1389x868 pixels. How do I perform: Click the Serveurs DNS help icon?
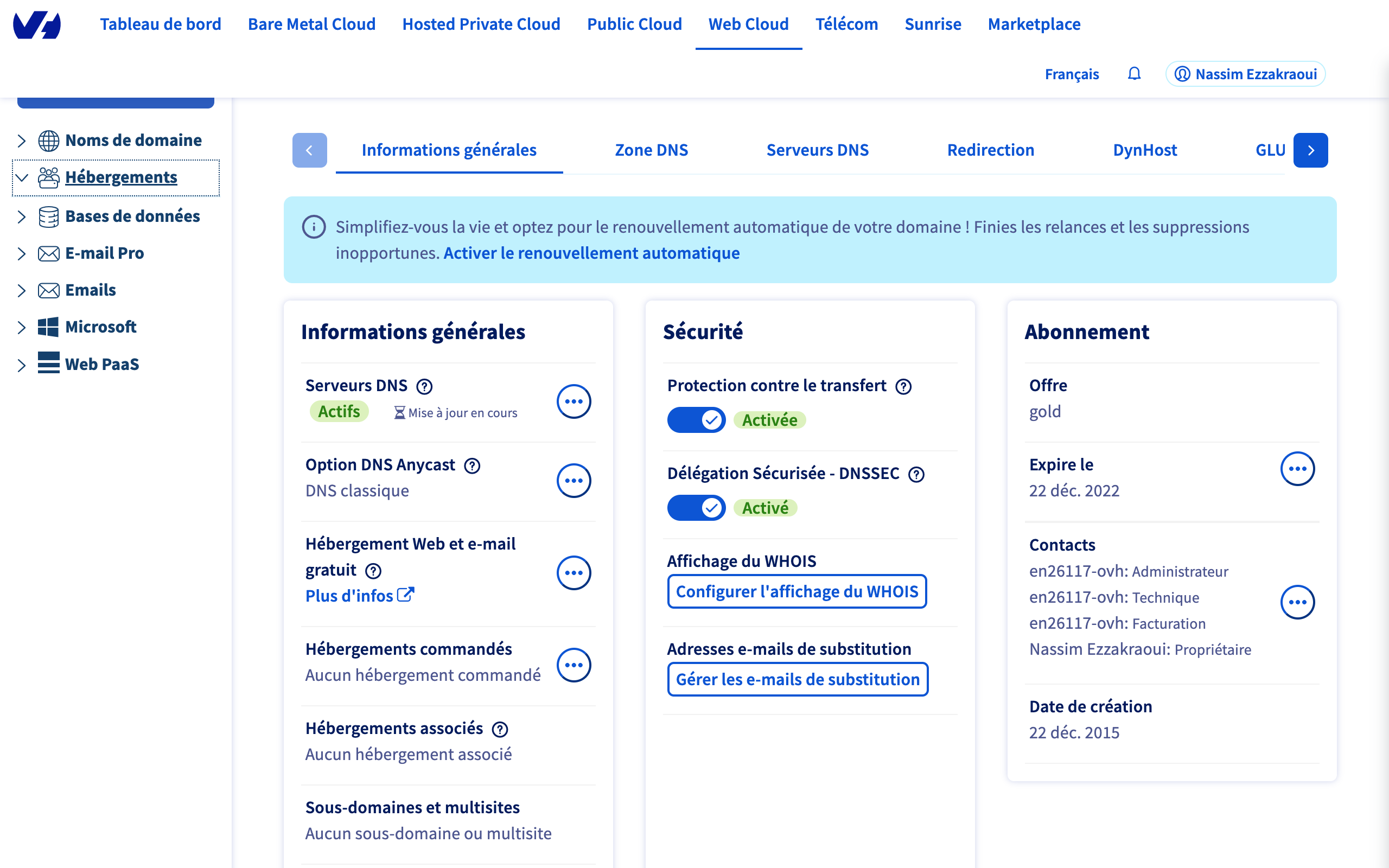tap(424, 386)
